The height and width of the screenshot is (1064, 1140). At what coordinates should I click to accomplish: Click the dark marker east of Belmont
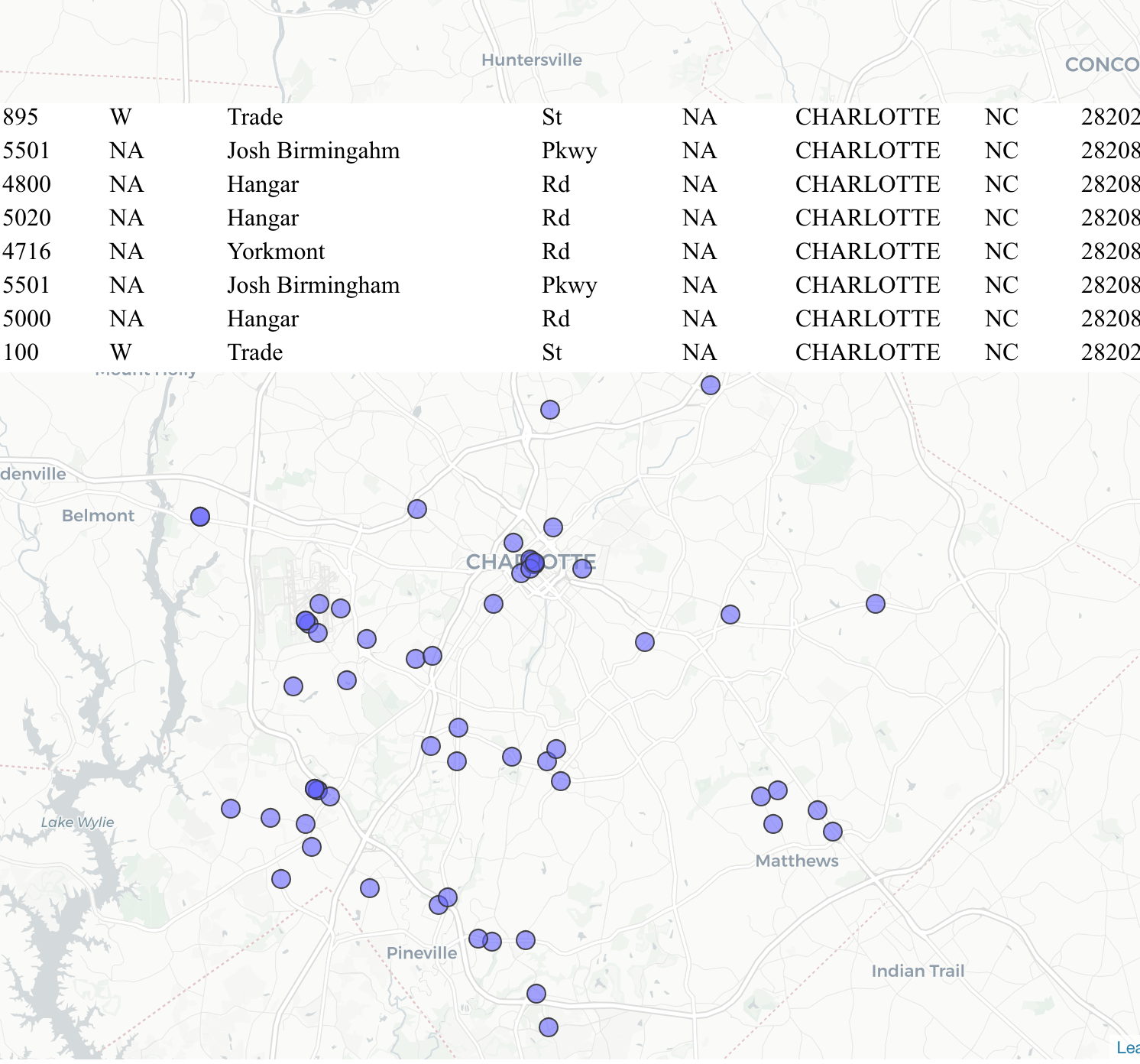pyautogui.click(x=200, y=517)
